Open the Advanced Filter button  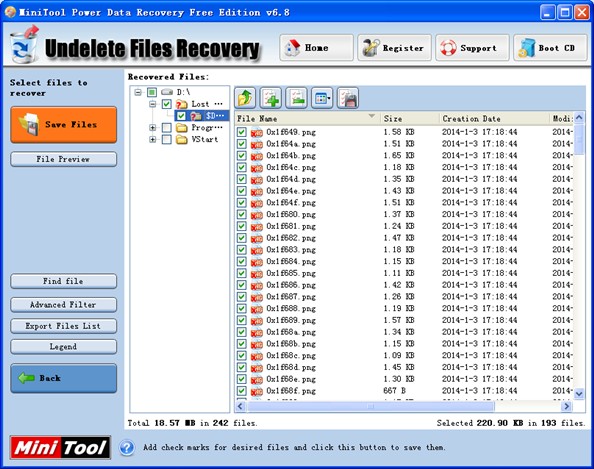(x=63, y=305)
